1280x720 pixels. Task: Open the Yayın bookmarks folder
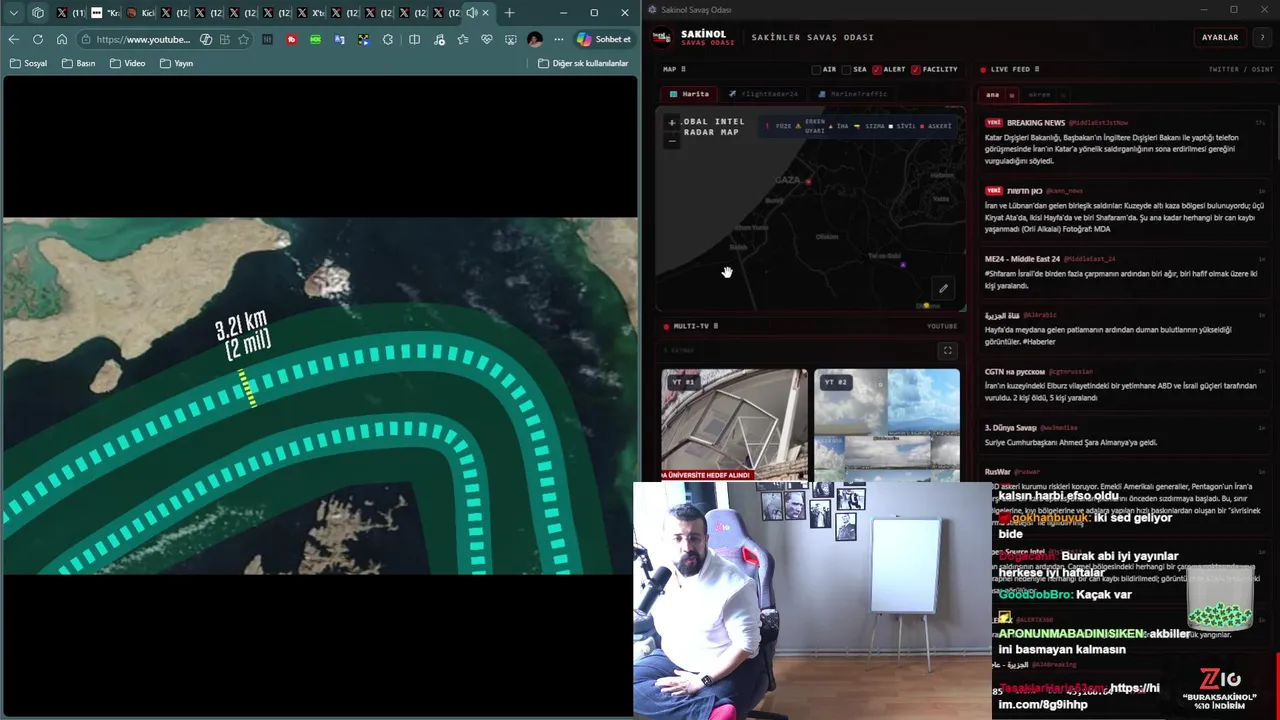[176, 63]
